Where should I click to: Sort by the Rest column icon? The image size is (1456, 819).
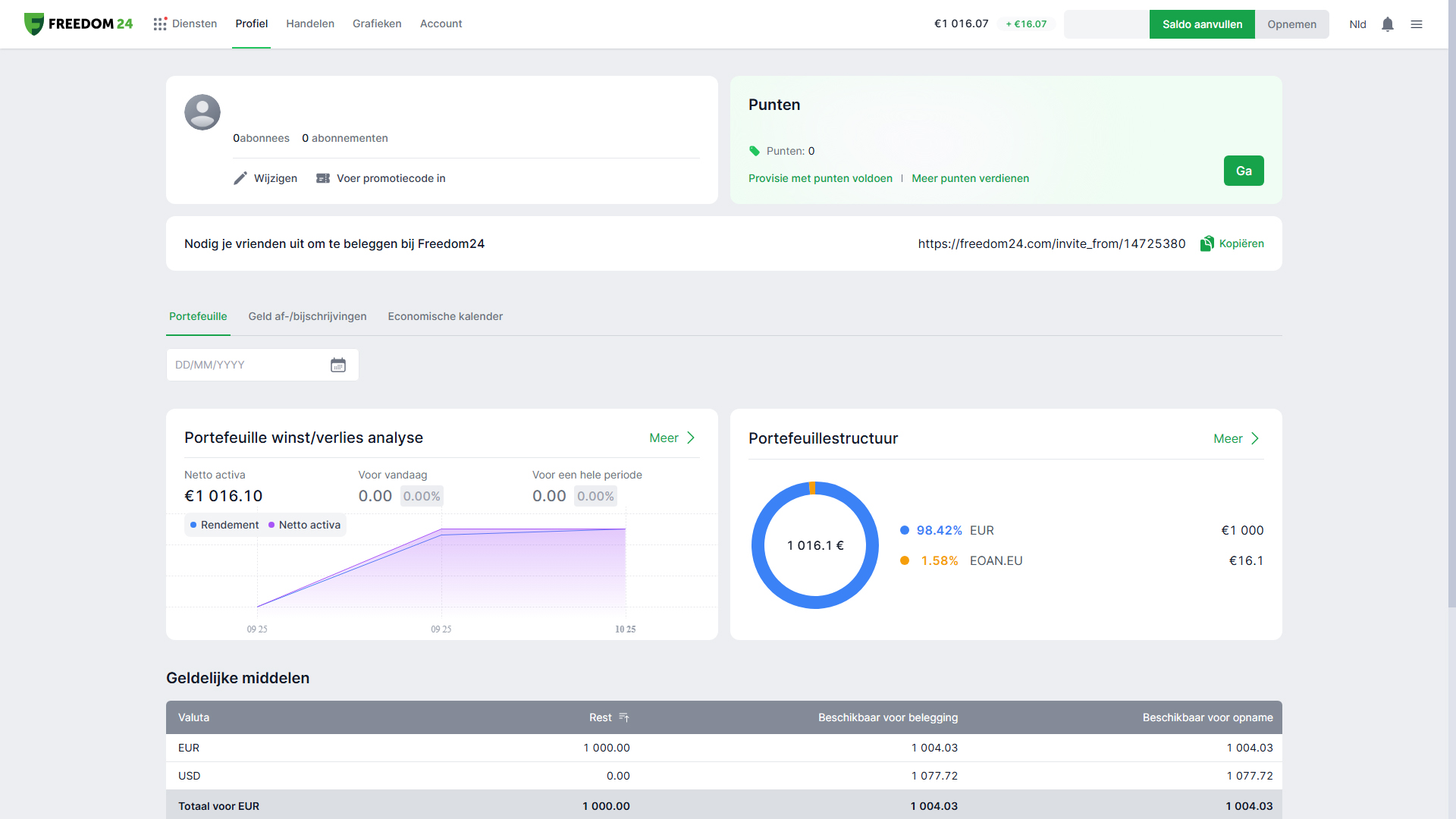[624, 717]
